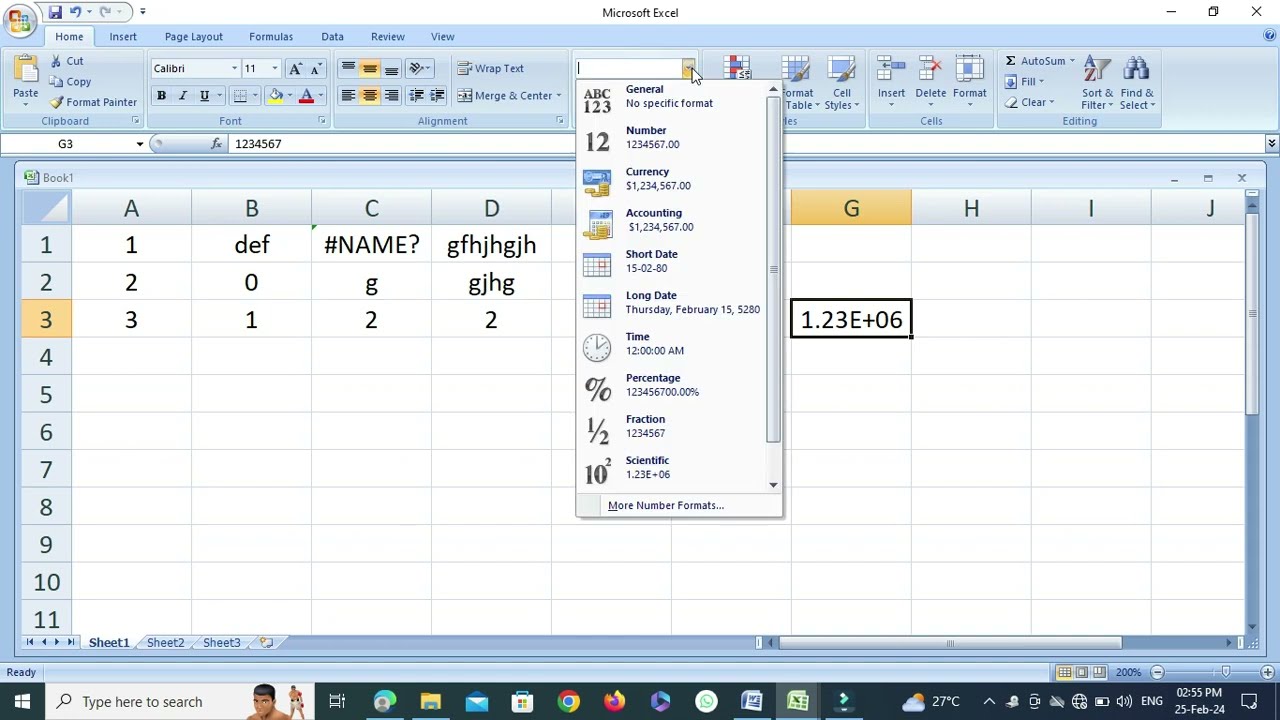Apply borders with the Borders button
Image resolution: width=1280 pixels, height=720 pixels.
[x=240, y=96]
